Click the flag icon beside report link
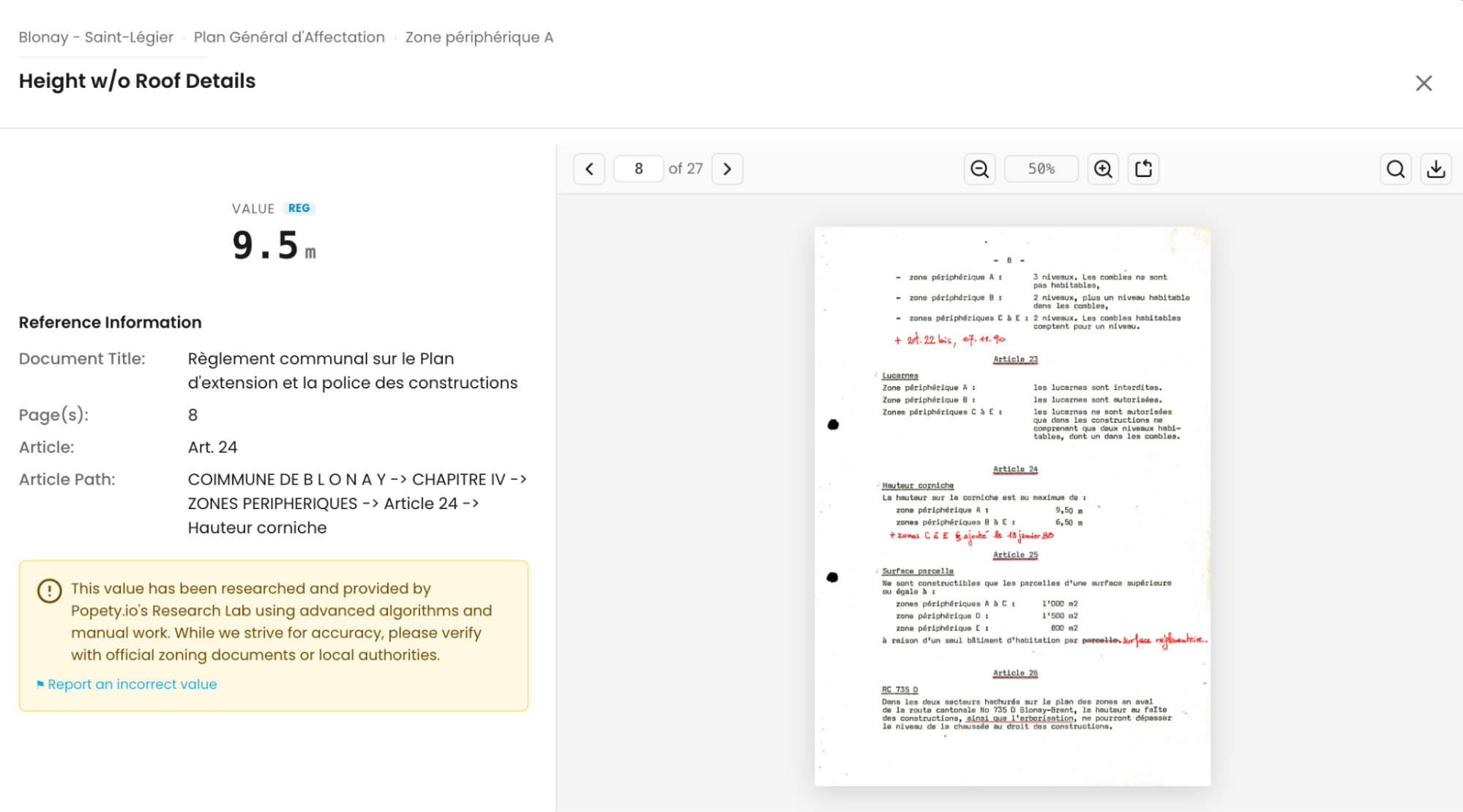This screenshot has width=1463, height=812. pos(40,685)
